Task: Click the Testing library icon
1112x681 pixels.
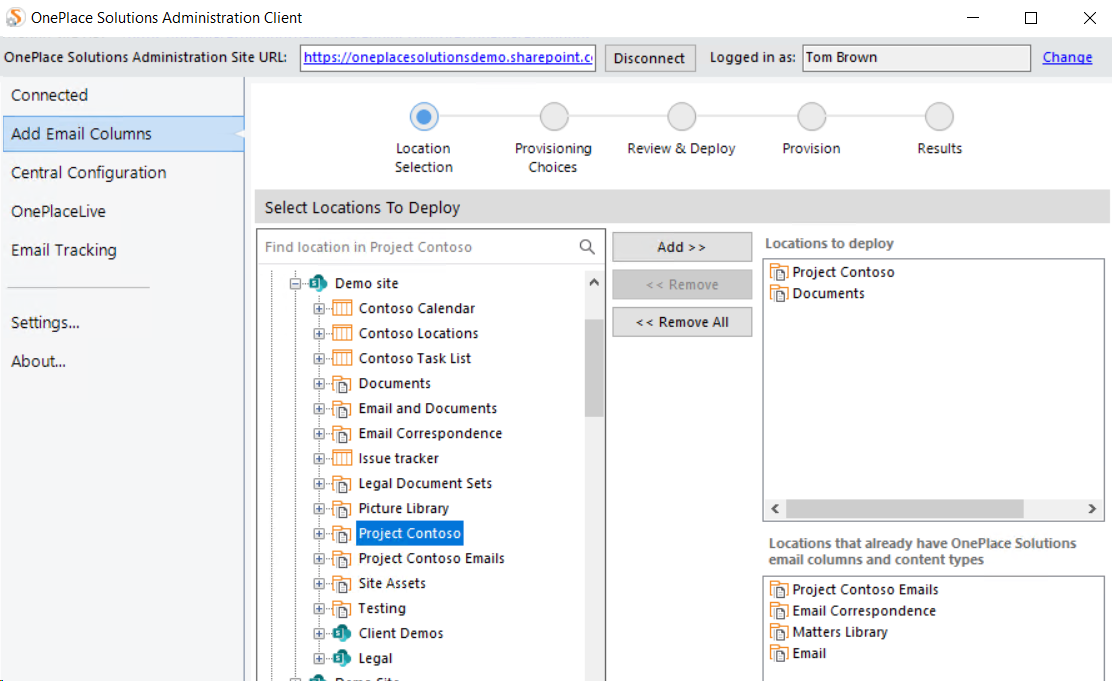Action: (x=342, y=609)
